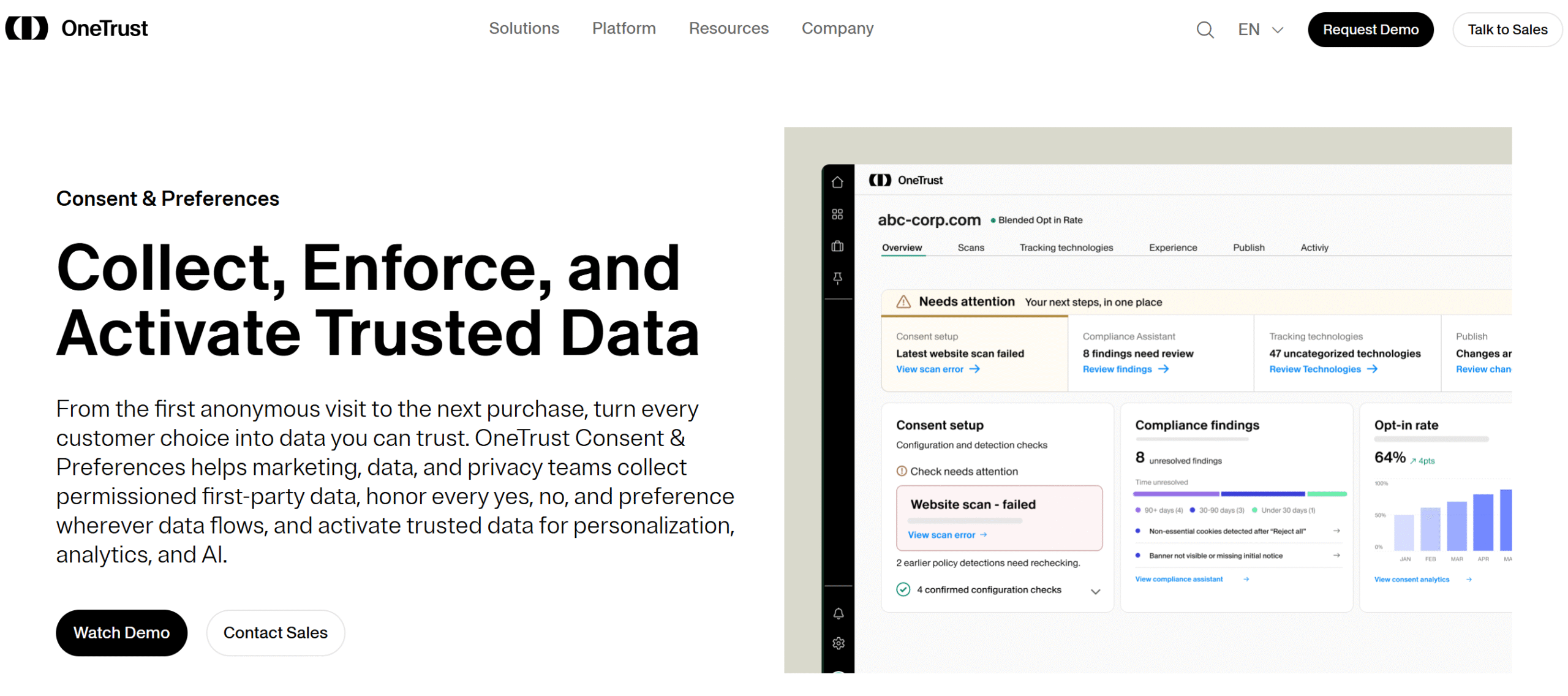The width and height of the screenshot is (1568, 696).
Task: Click the Contact Sales button
Action: coord(275,632)
